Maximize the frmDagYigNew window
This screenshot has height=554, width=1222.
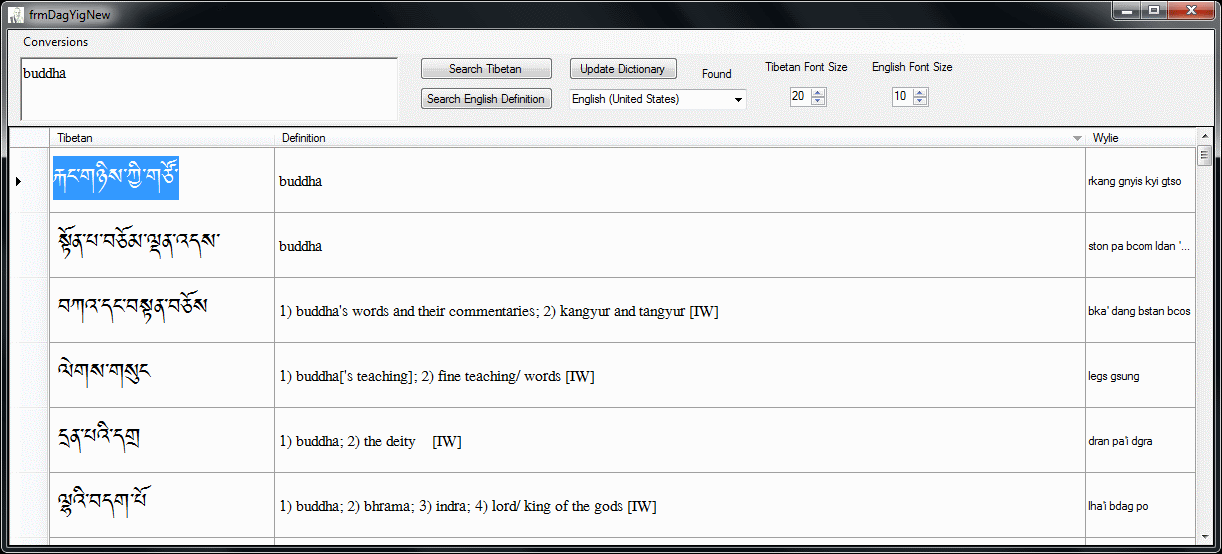click(1154, 10)
